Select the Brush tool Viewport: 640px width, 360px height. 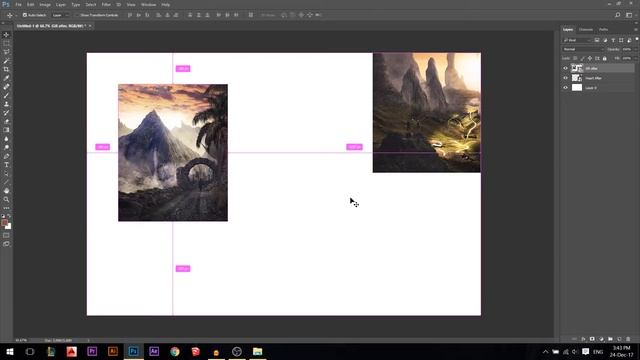tap(6, 96)
